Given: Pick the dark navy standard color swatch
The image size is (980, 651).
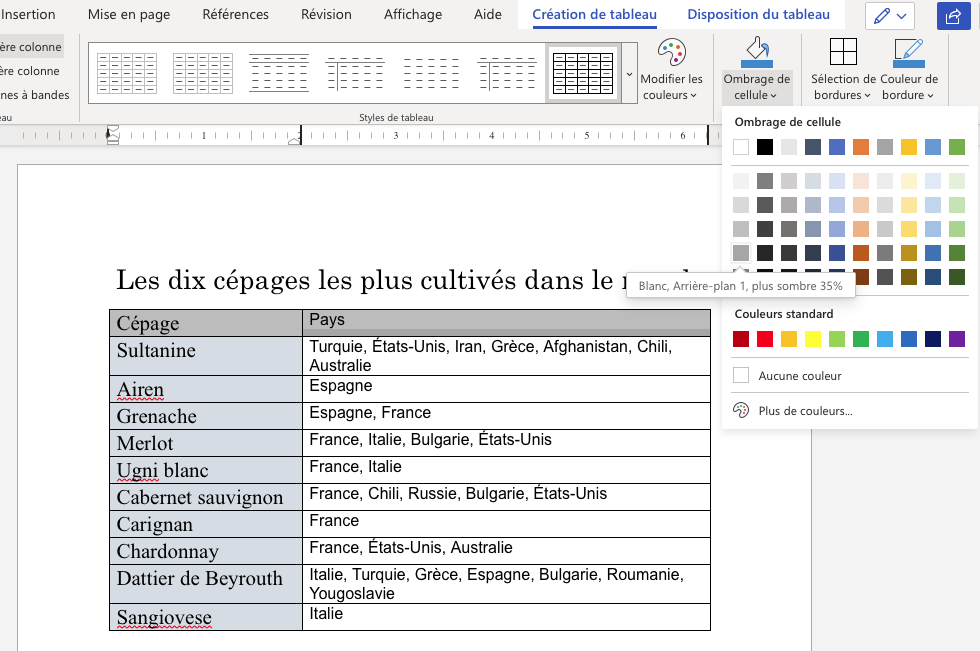Looking at the screenshot, I should point(933,339).
